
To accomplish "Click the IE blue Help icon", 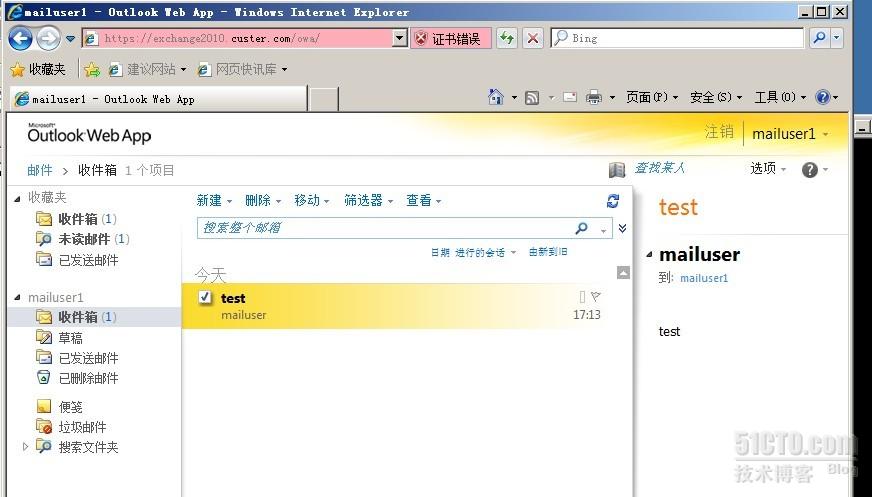I will [823, 97].
